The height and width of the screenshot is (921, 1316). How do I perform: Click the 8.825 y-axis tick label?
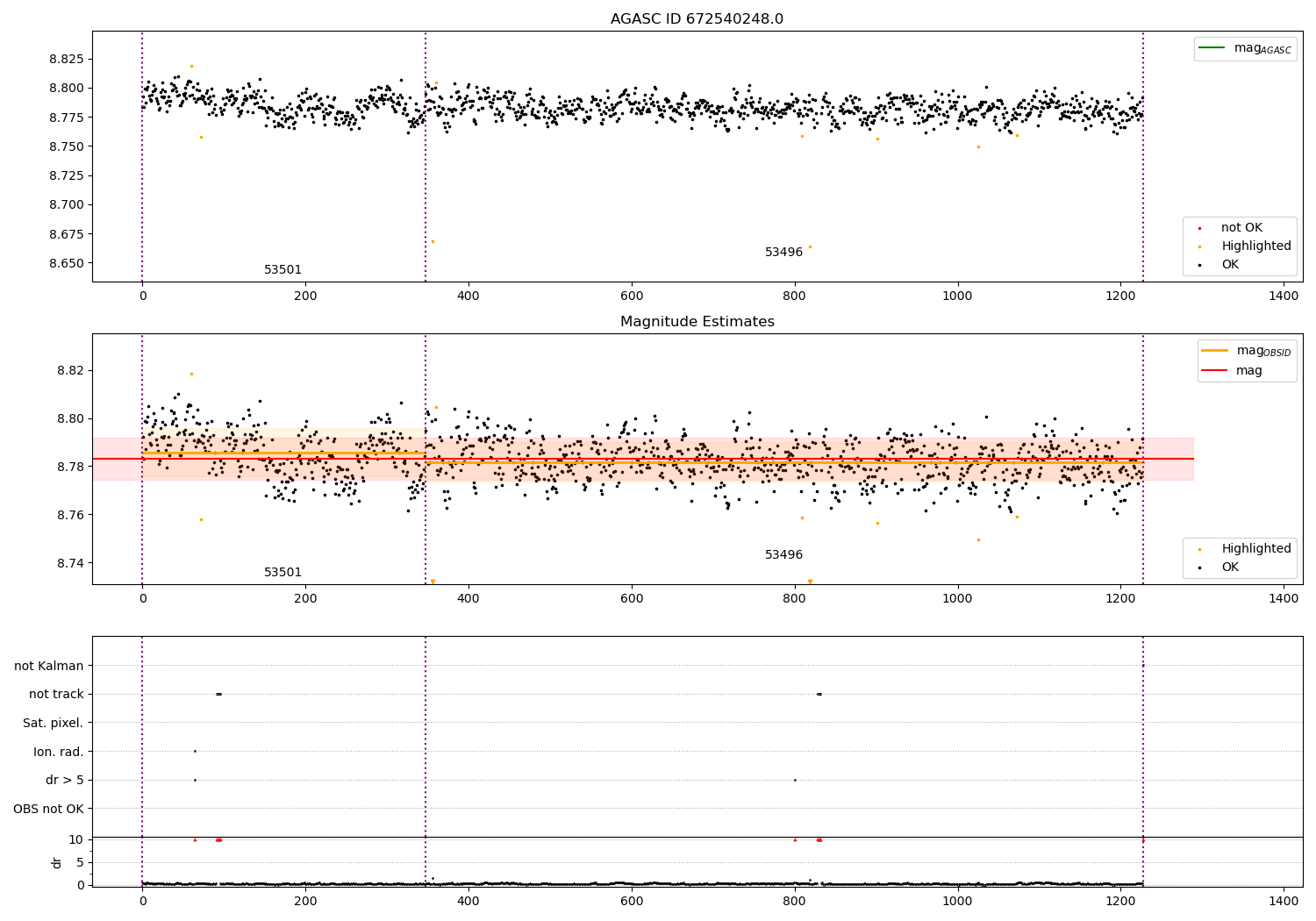click(x=67, y=59)
